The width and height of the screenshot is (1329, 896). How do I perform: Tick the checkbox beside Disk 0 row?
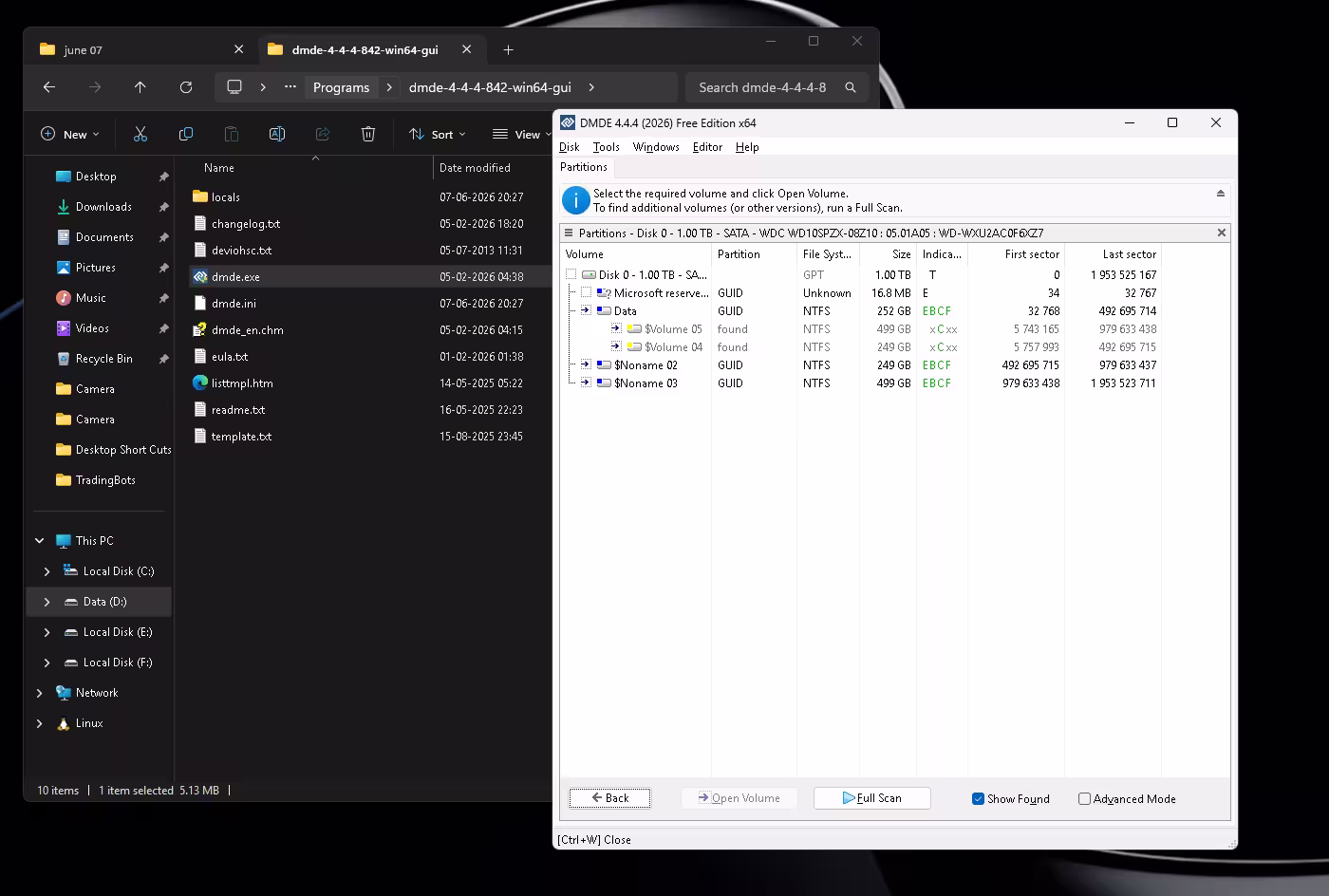pos(571,275)
